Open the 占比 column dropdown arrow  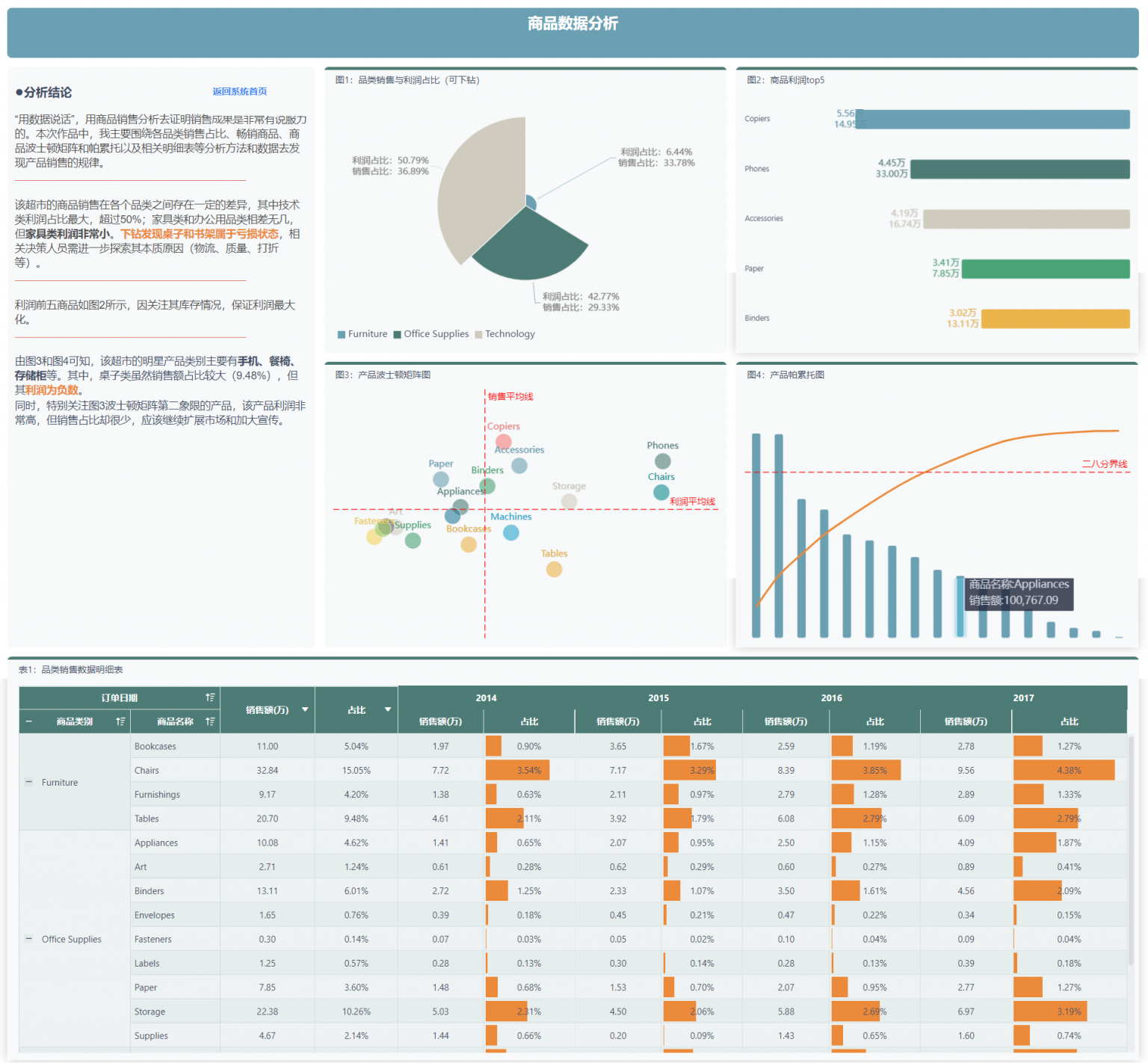388,709
